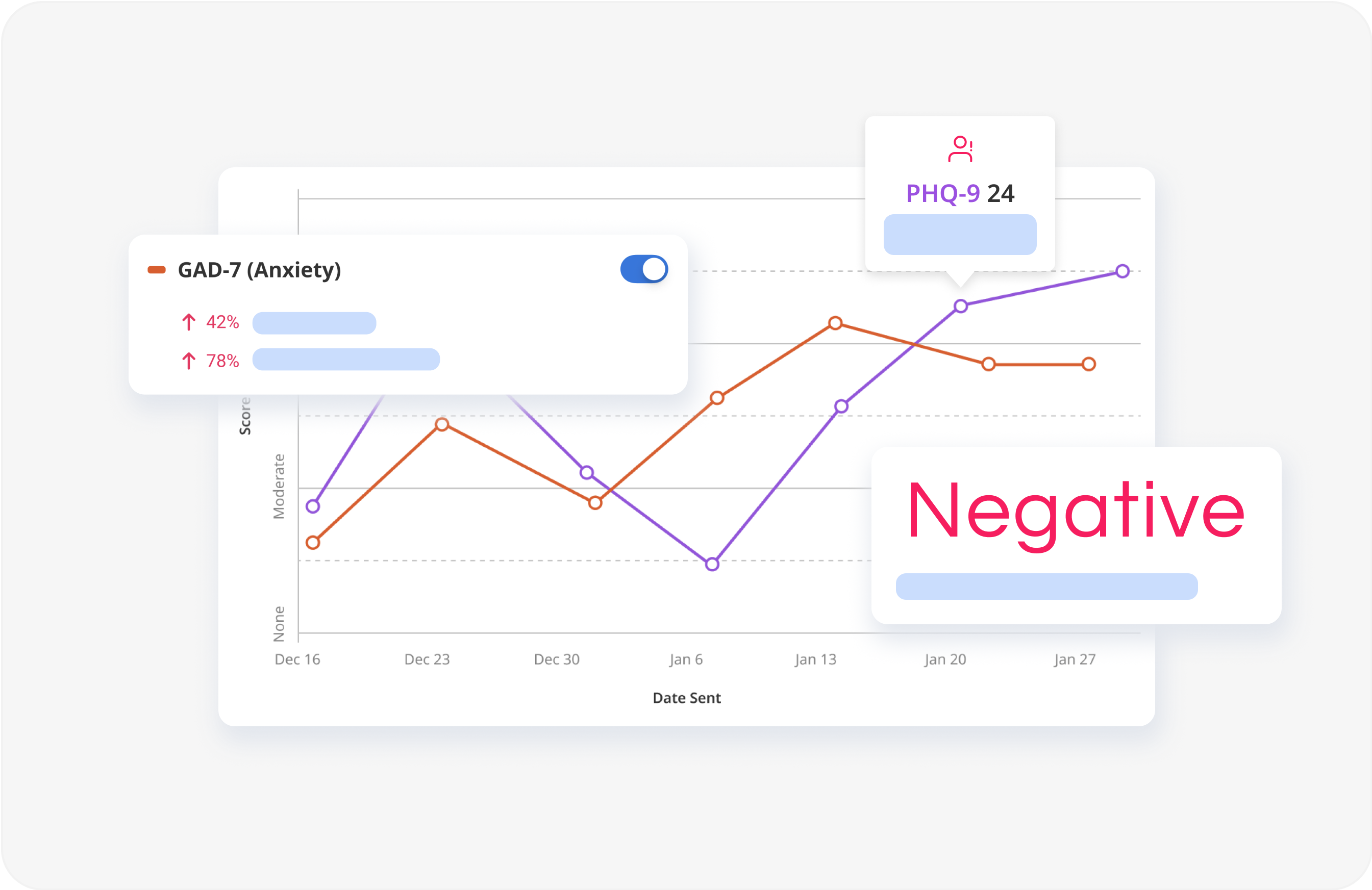
Task: Click the peak orange data point near Jan 13
Action: [x=835, y=323]
